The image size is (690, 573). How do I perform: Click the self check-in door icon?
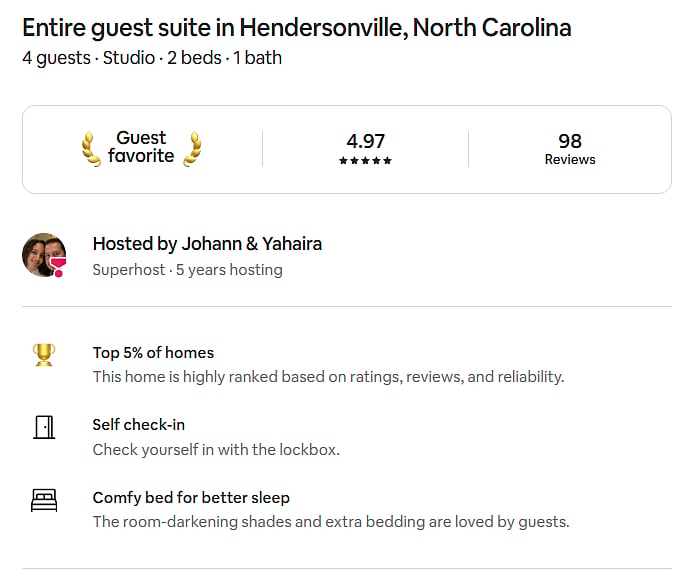pos(44,427)
